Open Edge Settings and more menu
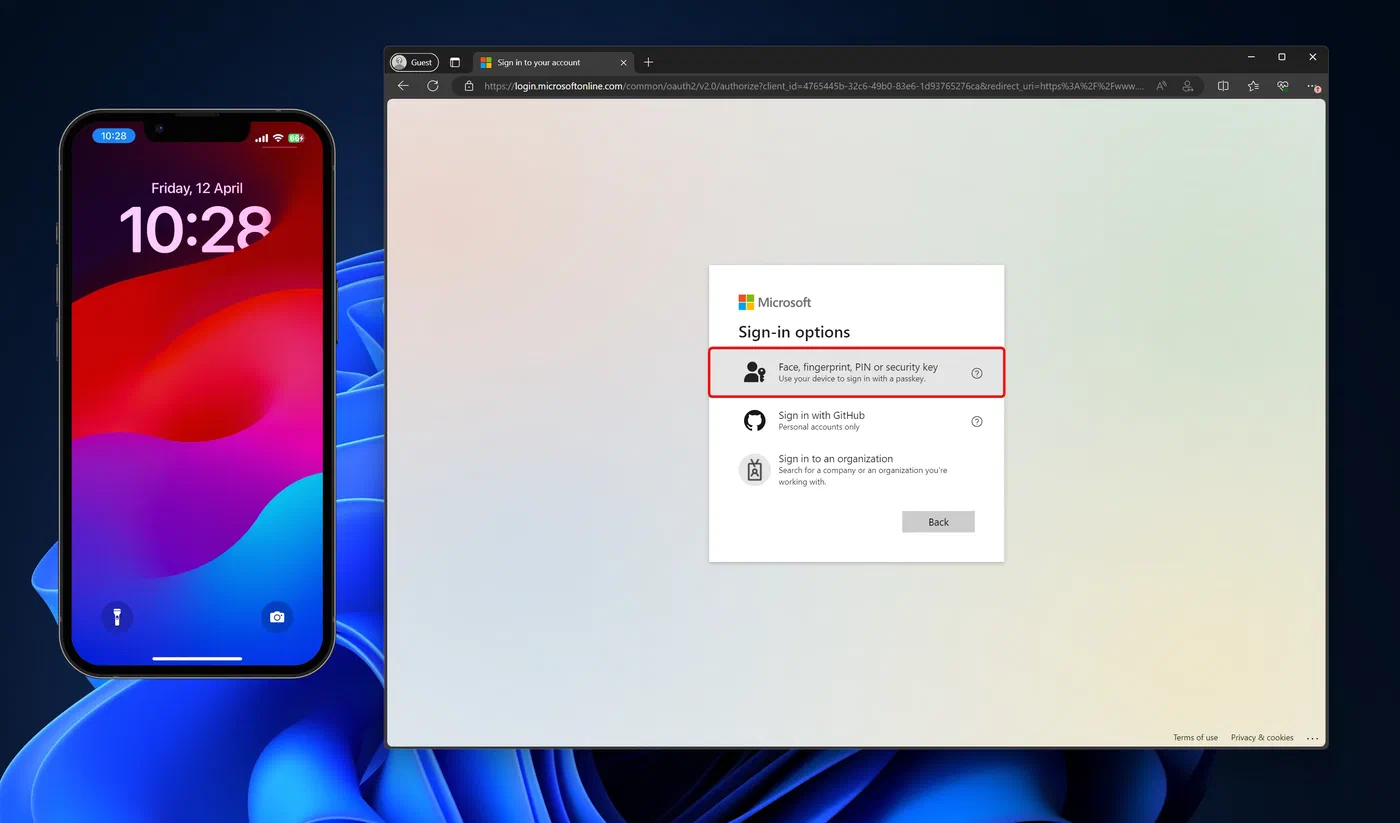The height and width of the screenshot is (823, 1400). [x=1313, y=86]
